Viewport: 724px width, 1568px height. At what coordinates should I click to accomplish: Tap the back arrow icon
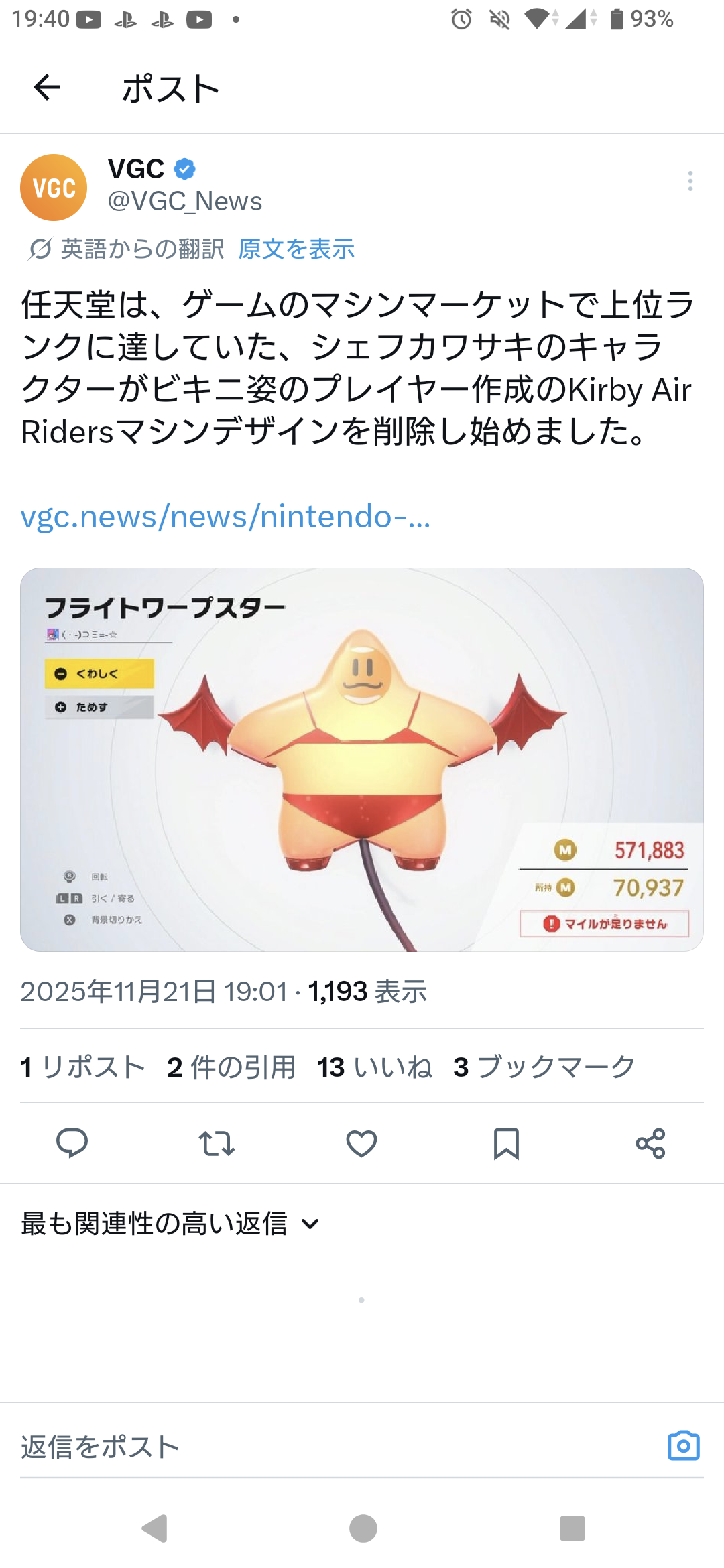[47, 87]
